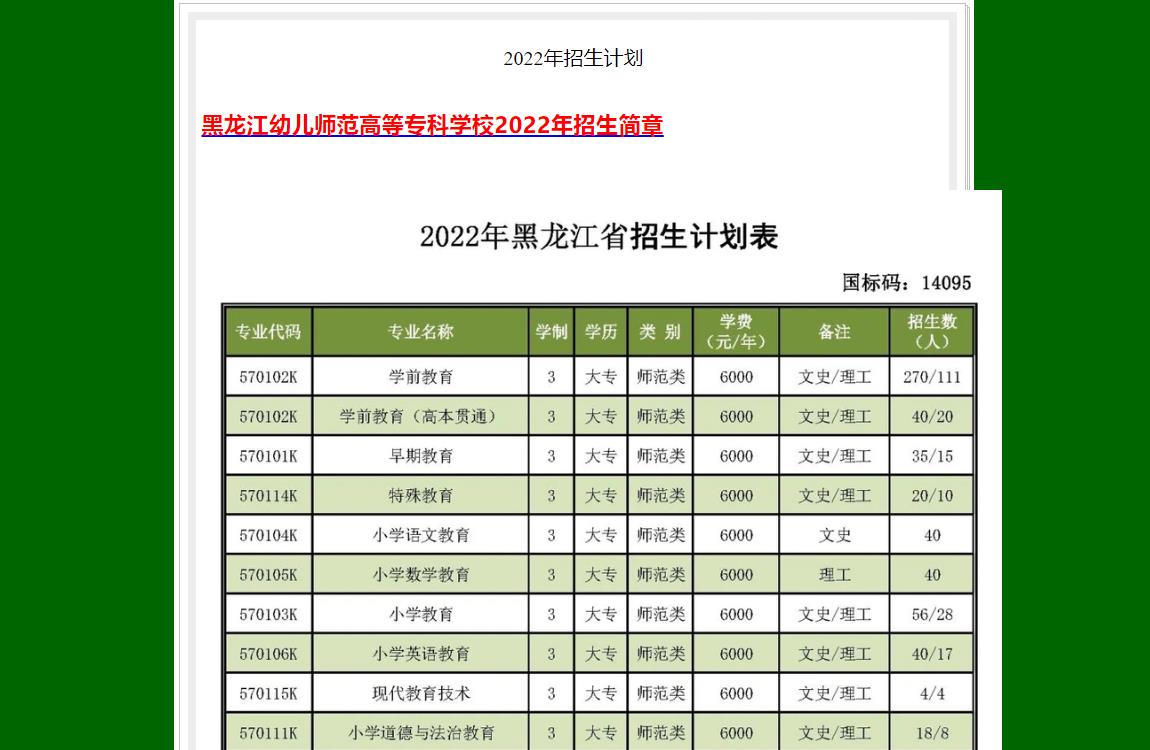Select the 小学道德与法治教育 major cell
The image size is (1150, 750).
420,733
